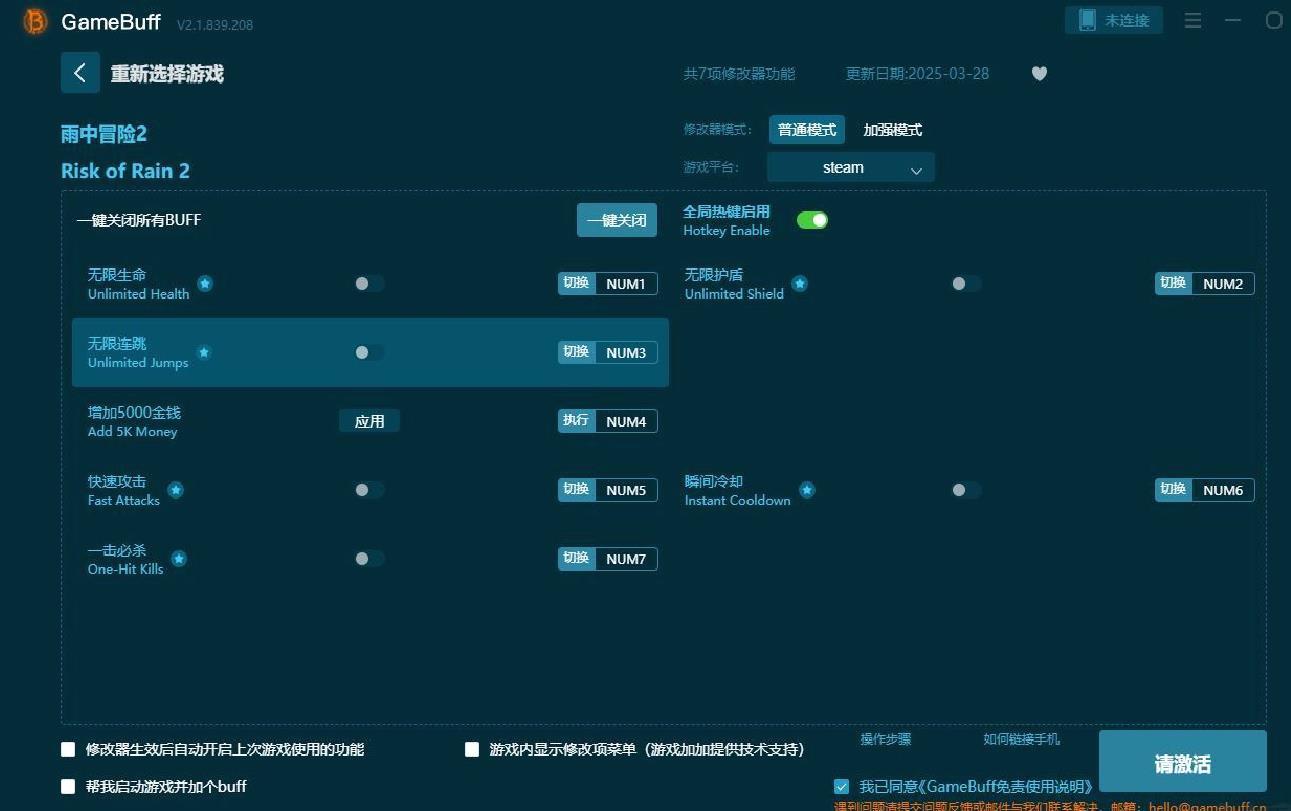The image size is (1291, 811).
Task: Enable Unlimited Shield toggle
Action: 966,284
